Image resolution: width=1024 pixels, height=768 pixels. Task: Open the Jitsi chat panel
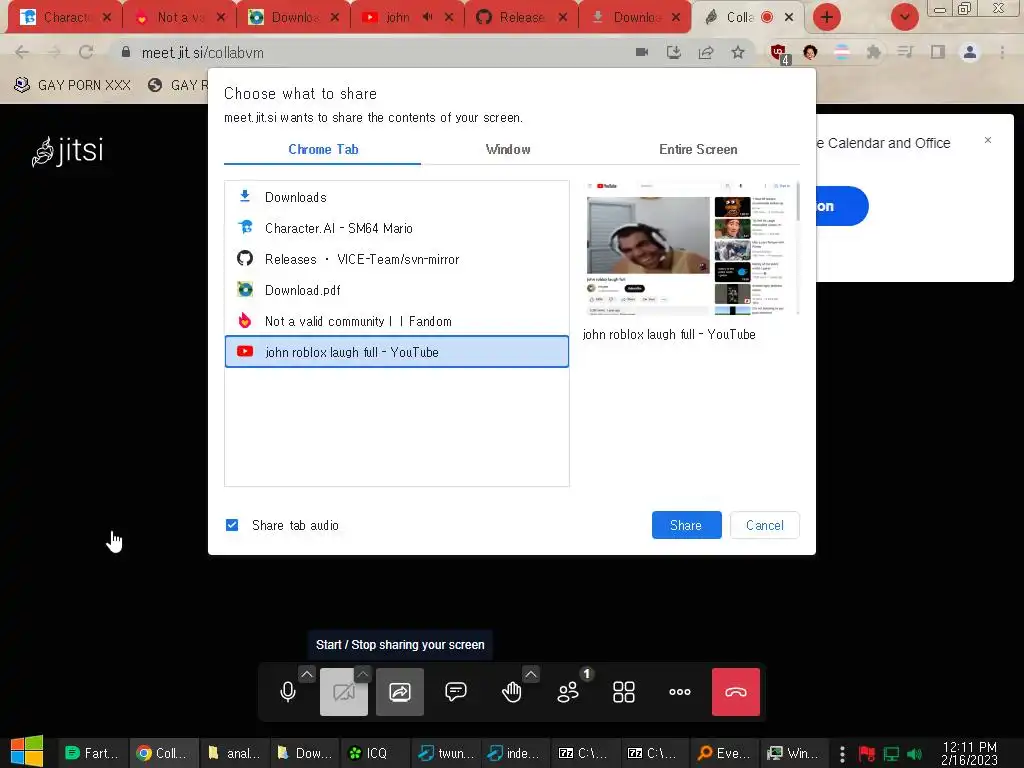pos(456,692)
